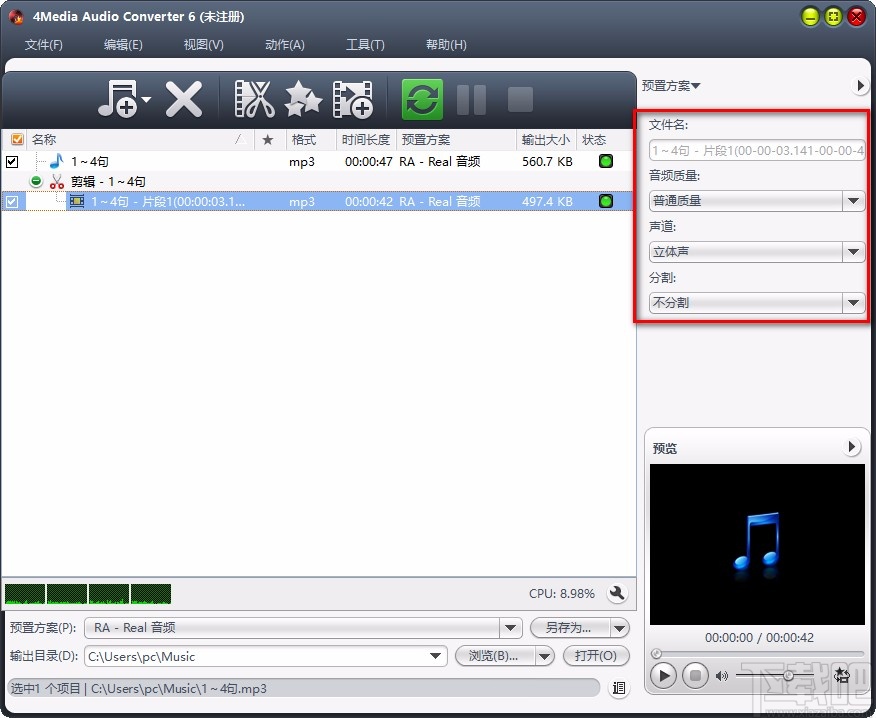
Task: Click the arrow beside 预置方案 panel
Action: tap(860, 85)
